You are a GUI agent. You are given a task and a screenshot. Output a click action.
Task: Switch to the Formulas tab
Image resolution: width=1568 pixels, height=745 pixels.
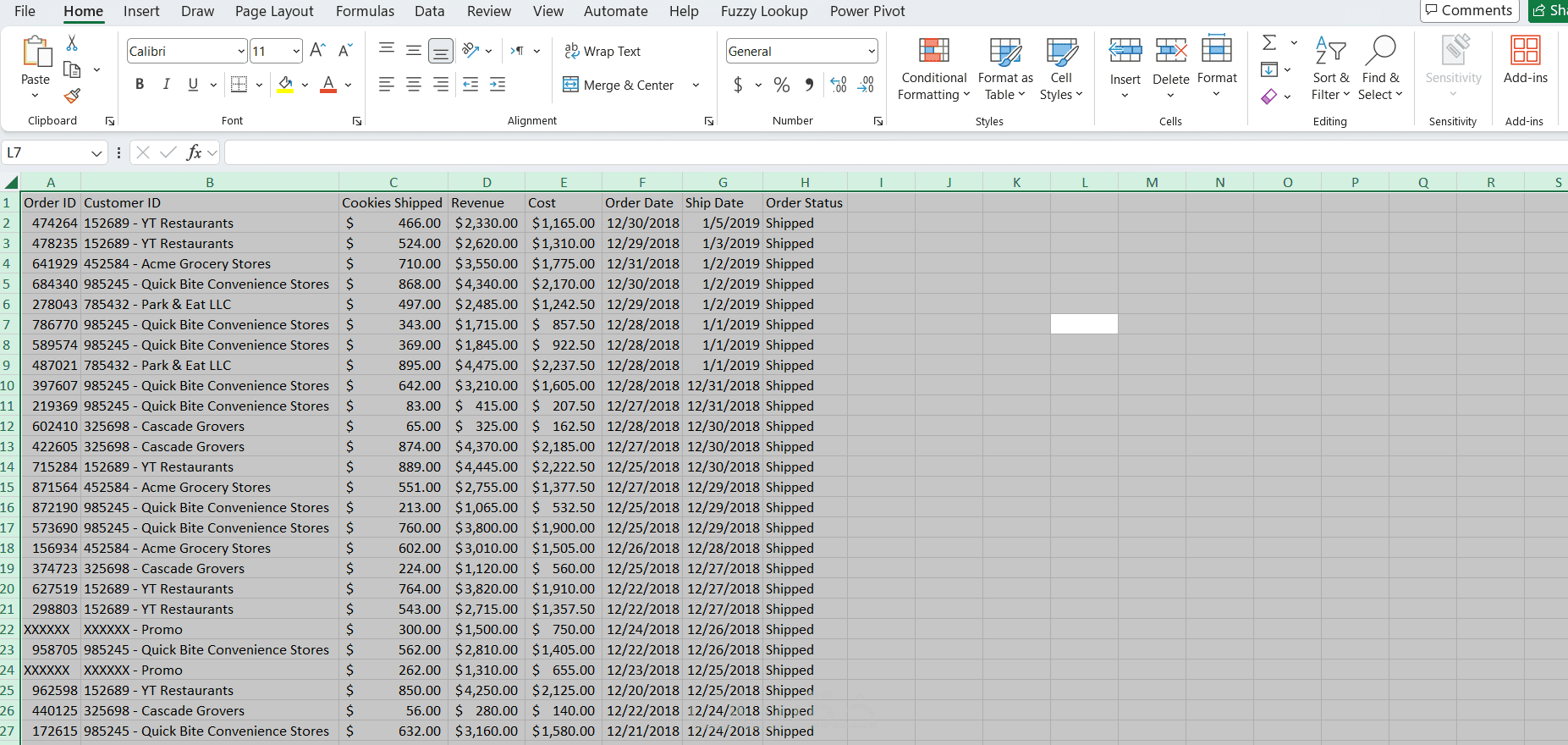(x=365, y=11)
